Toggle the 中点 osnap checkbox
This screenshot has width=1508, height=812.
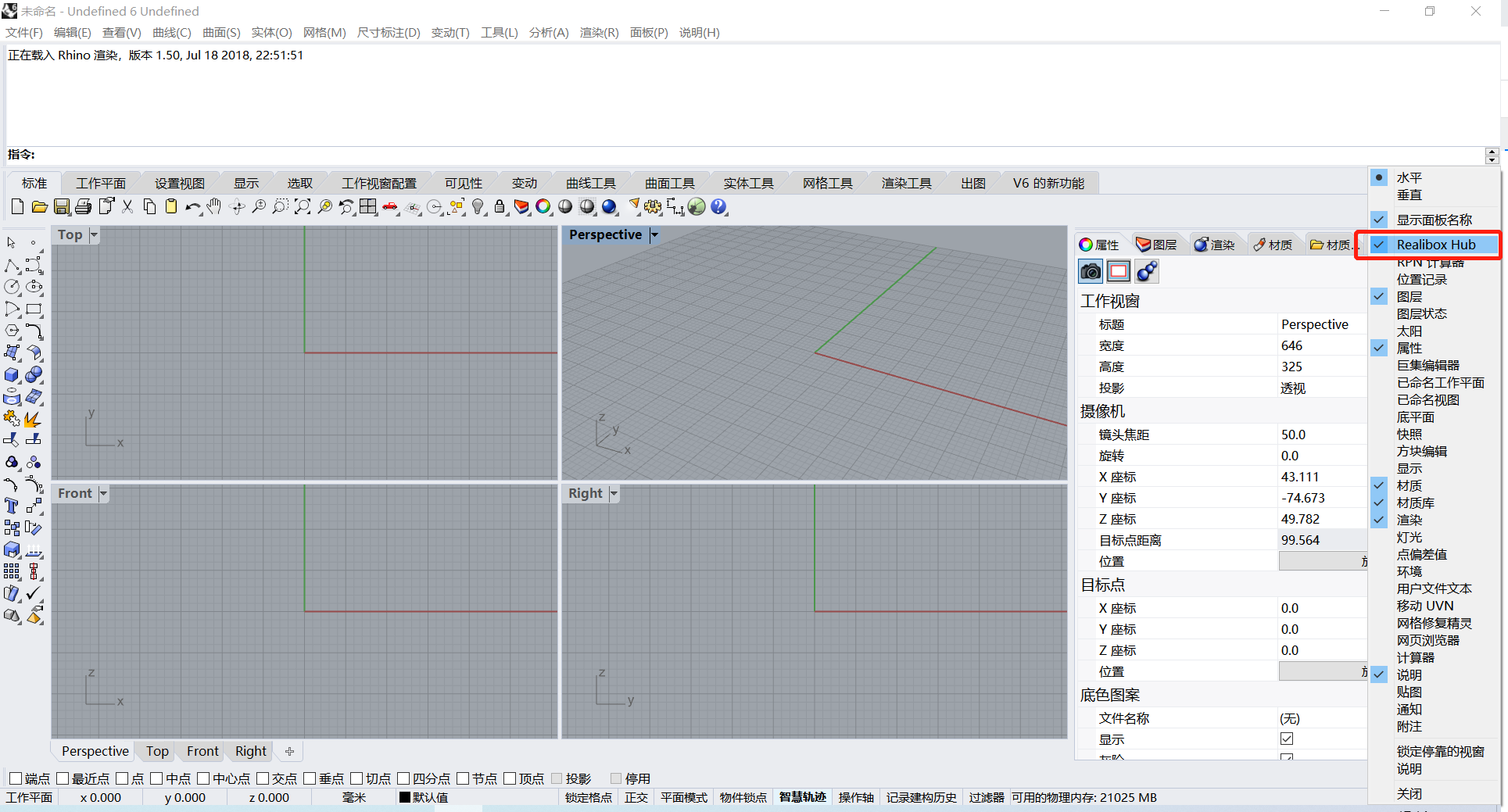[156, 778]
